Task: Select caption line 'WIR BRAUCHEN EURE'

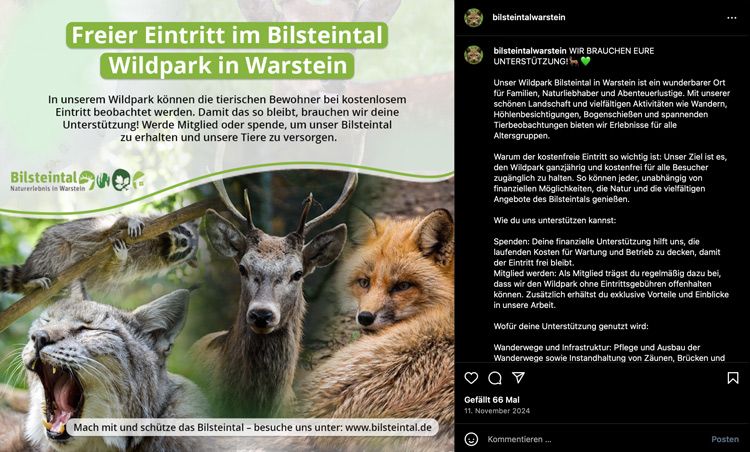Action: (x=611, y=51)
